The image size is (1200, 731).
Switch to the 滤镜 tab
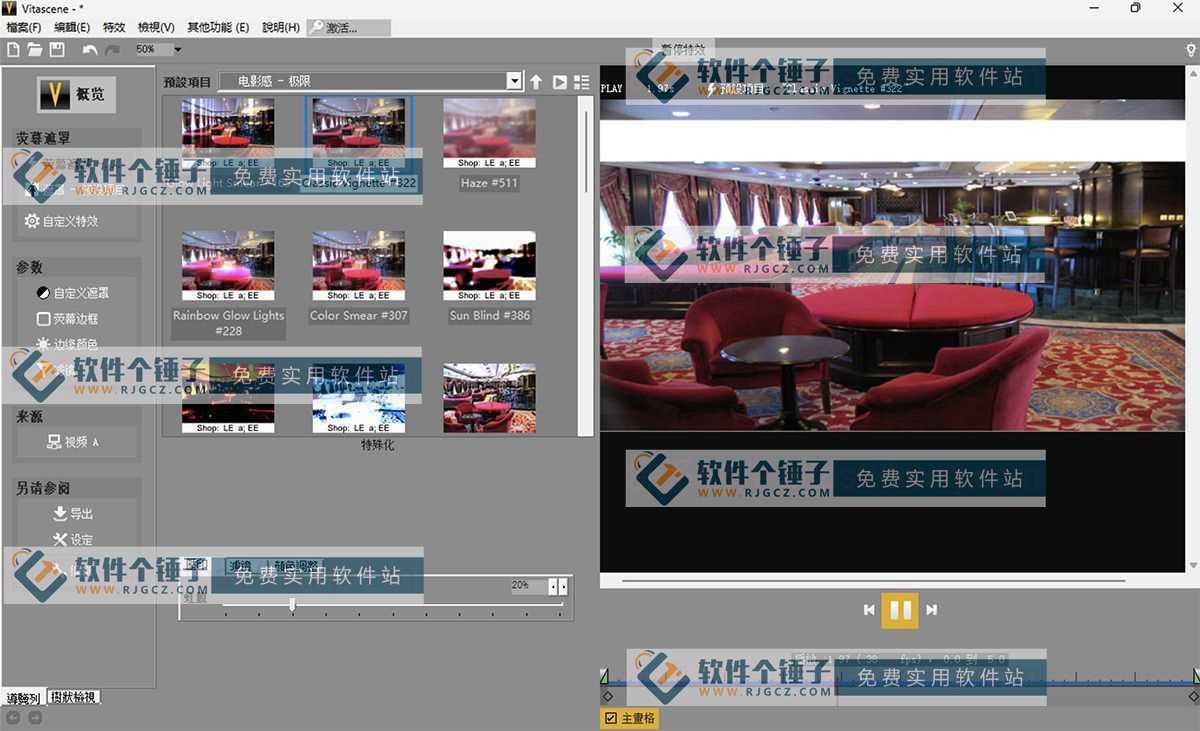(x=240, y=565)
